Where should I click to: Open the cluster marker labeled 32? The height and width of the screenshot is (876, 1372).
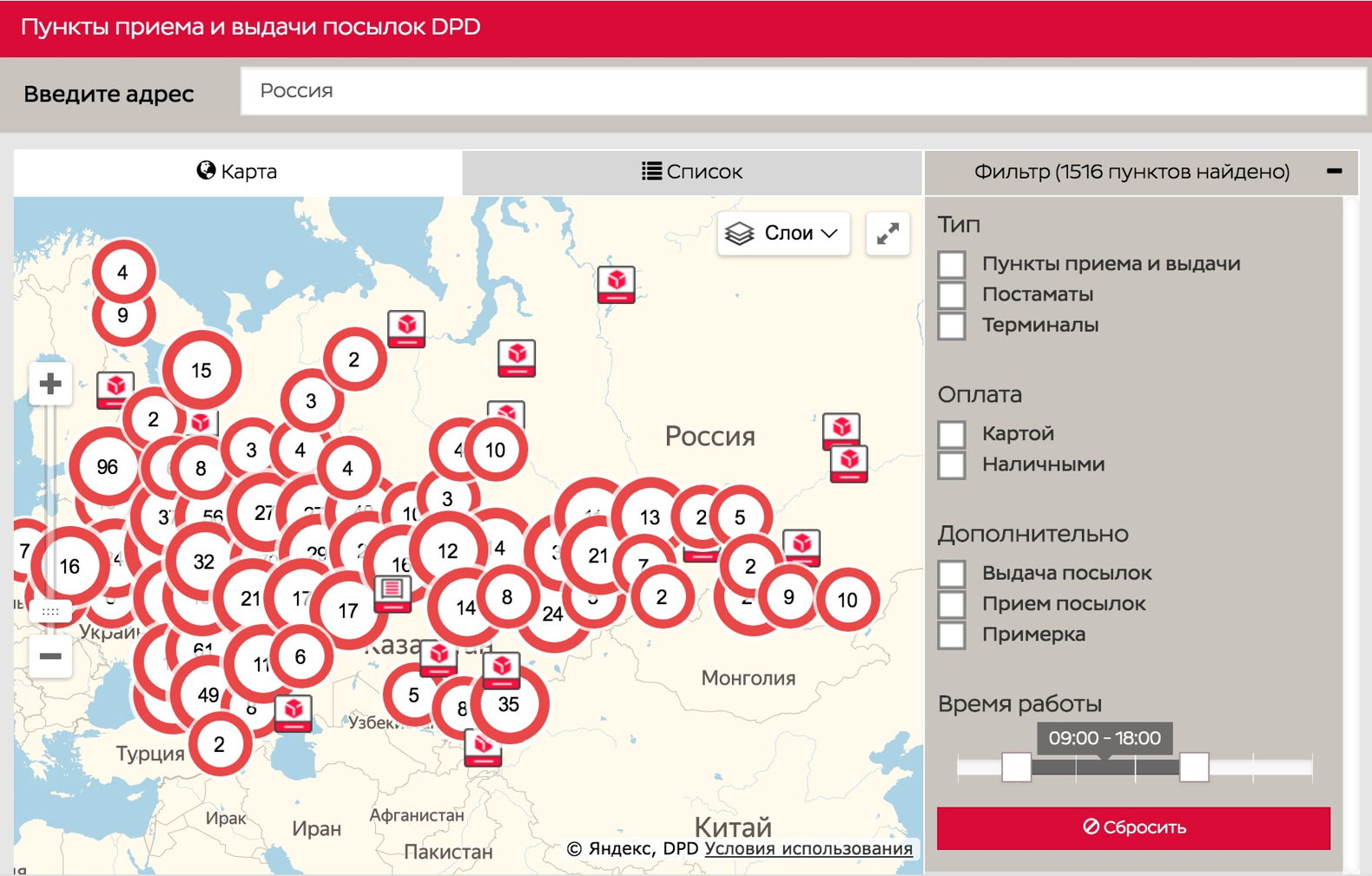204,561
